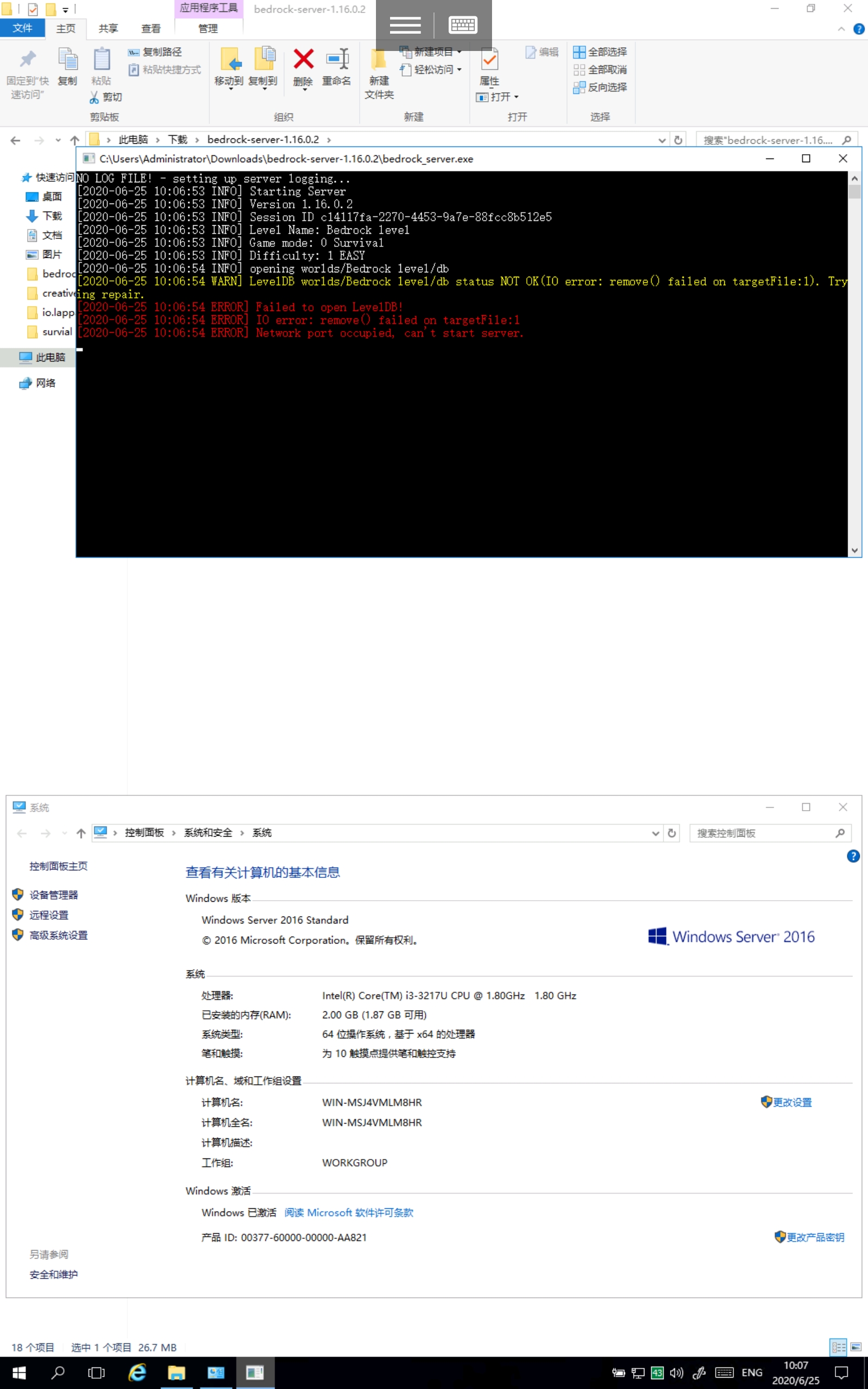868x1389 pixels.
Task: Open 属性 (Properties) from the ribbon
Action: point(490,67)
